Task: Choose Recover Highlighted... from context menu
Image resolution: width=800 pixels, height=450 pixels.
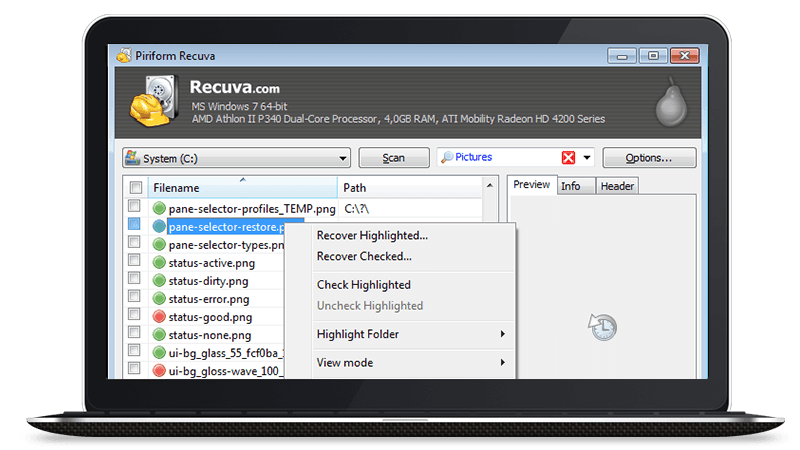Action: 372,236
